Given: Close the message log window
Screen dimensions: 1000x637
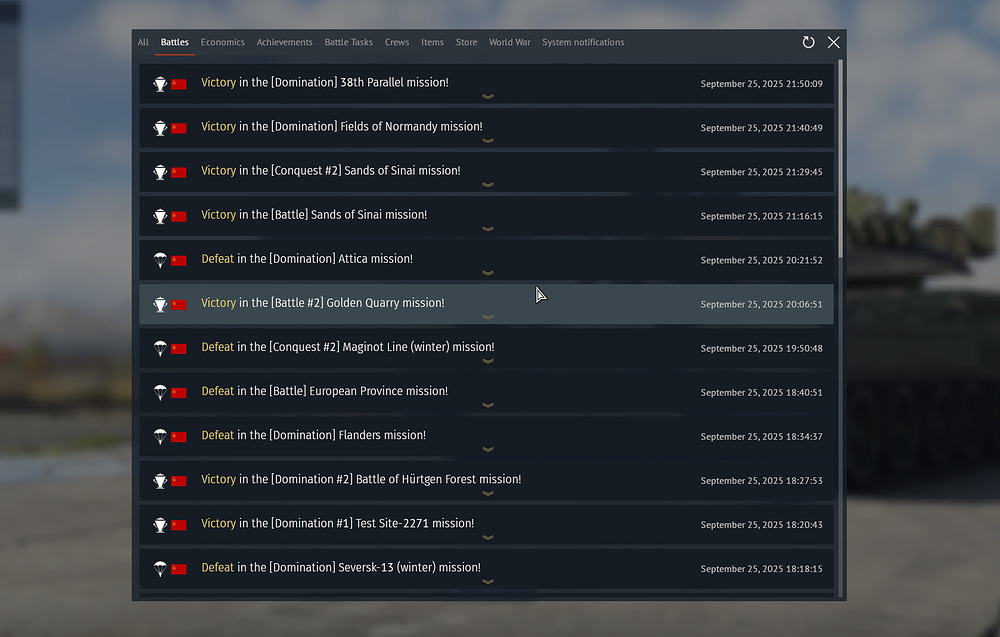Looking at the screenshot, I should point(833,42).
